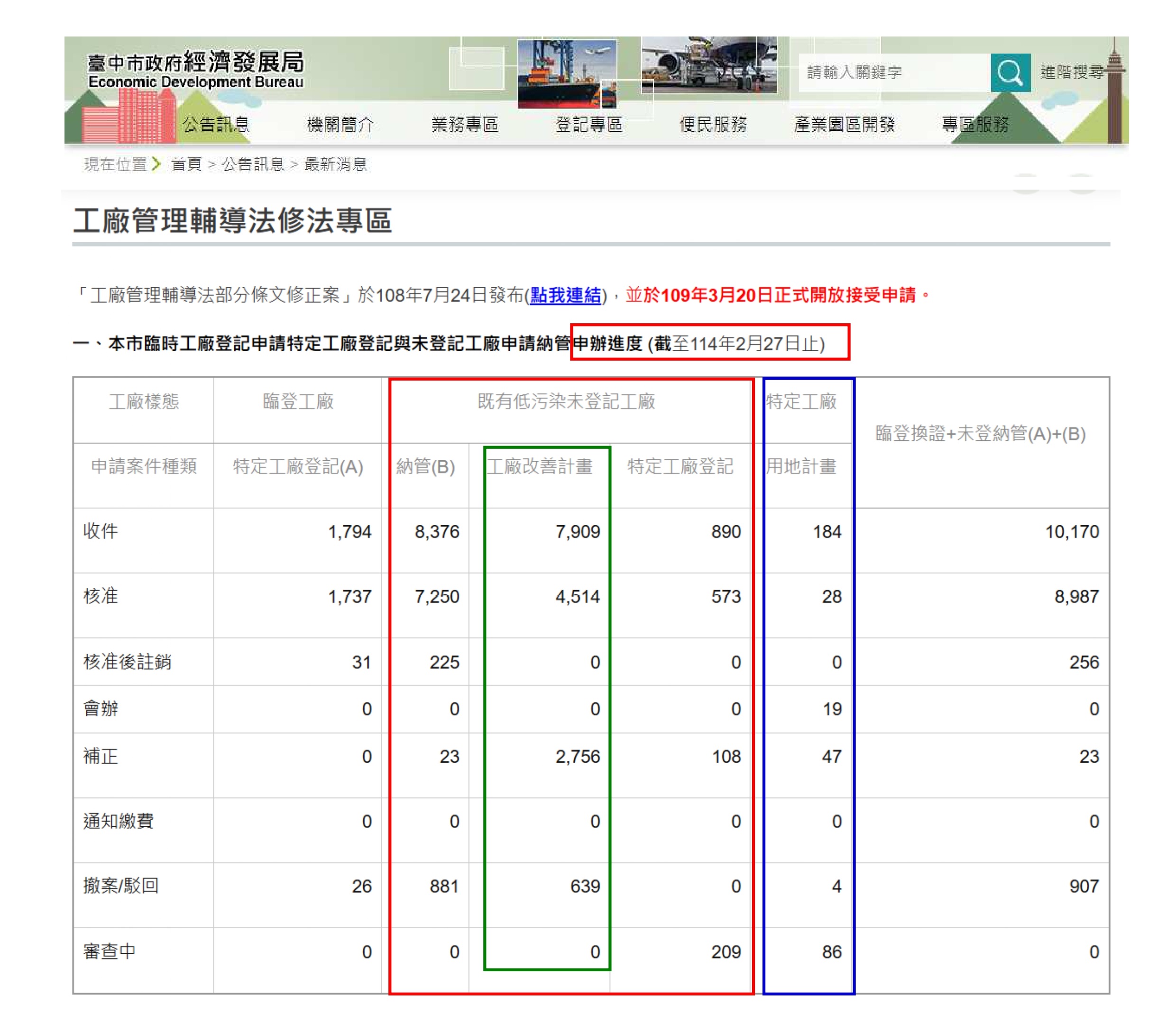The height and width of the screenshot is (1031, 1176).
Task: Open the 便民服務 navigation item
Action: 713,124
